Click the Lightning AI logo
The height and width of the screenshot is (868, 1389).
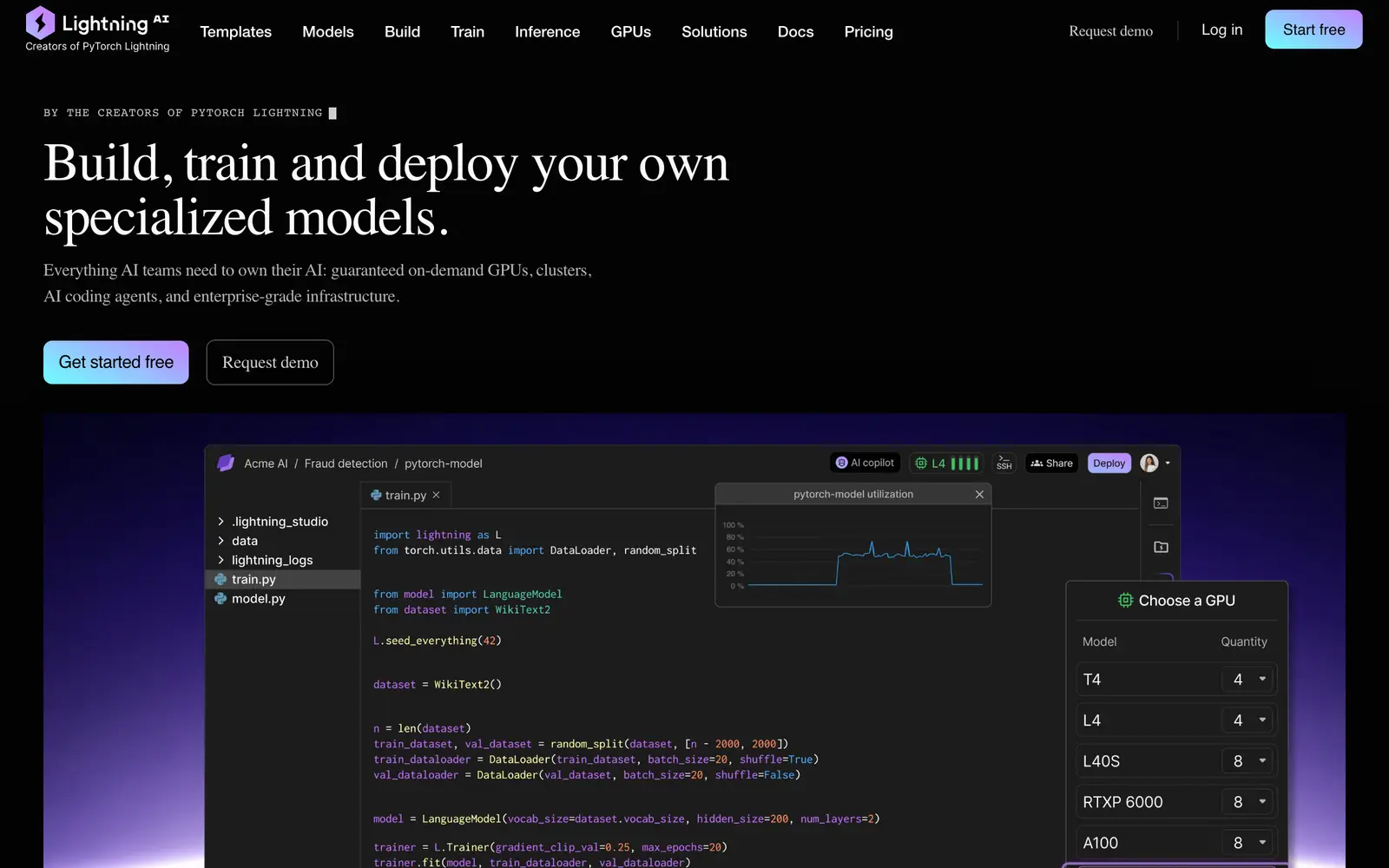tap(97, 30)
